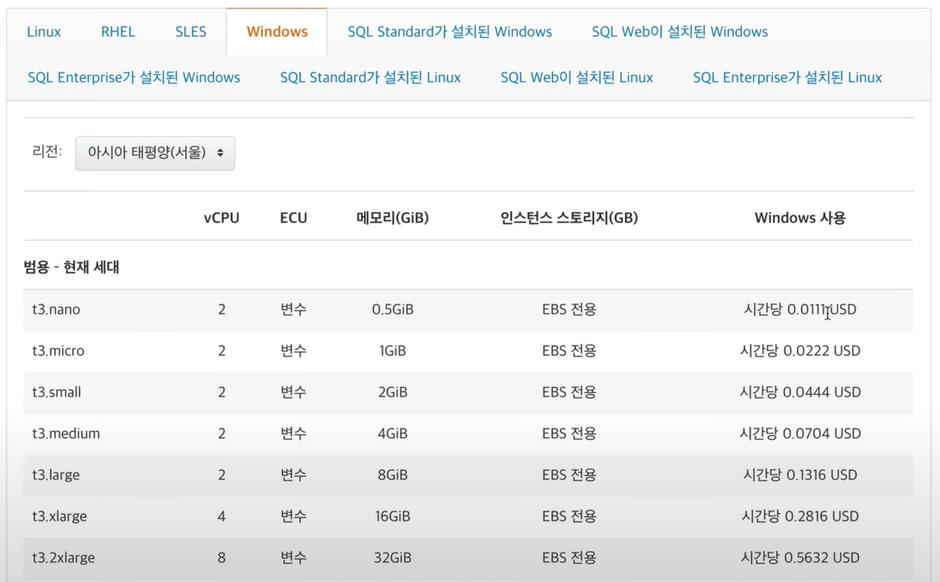Select the Windows tab

tap(277, 32)
